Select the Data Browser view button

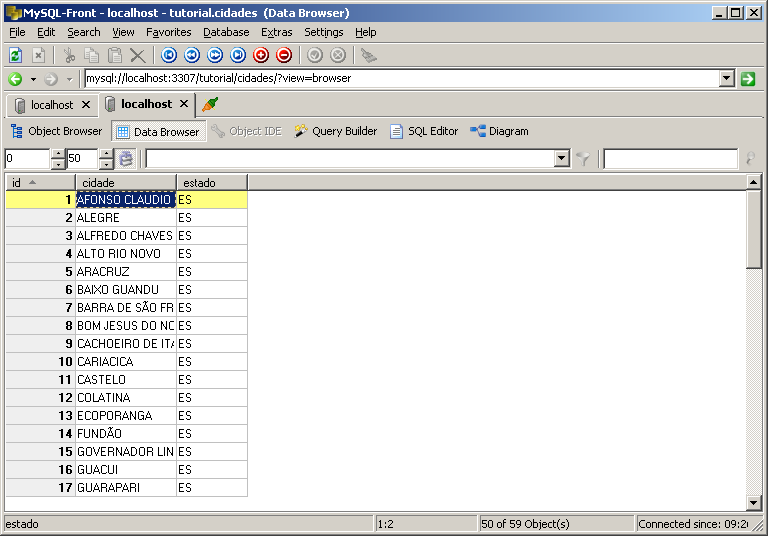click(x=159, y=132)
